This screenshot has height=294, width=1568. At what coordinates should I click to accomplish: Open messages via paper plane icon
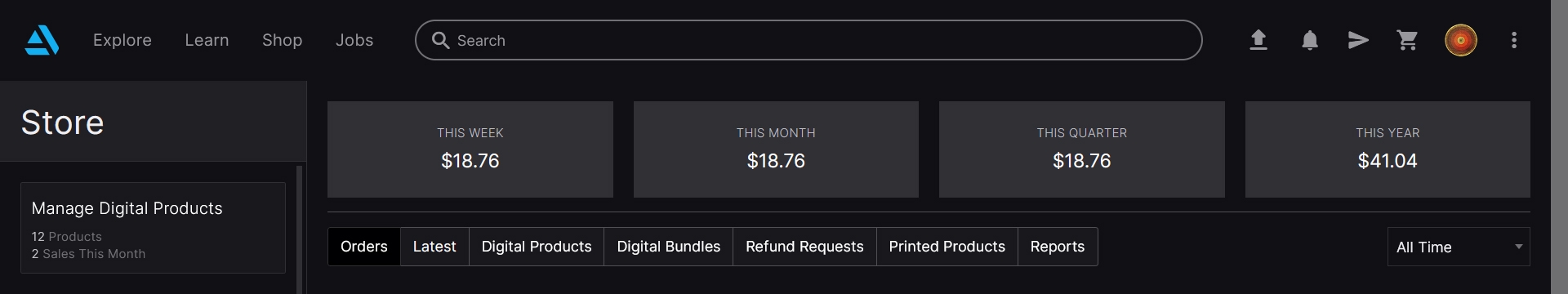[x=1358, y=40]
